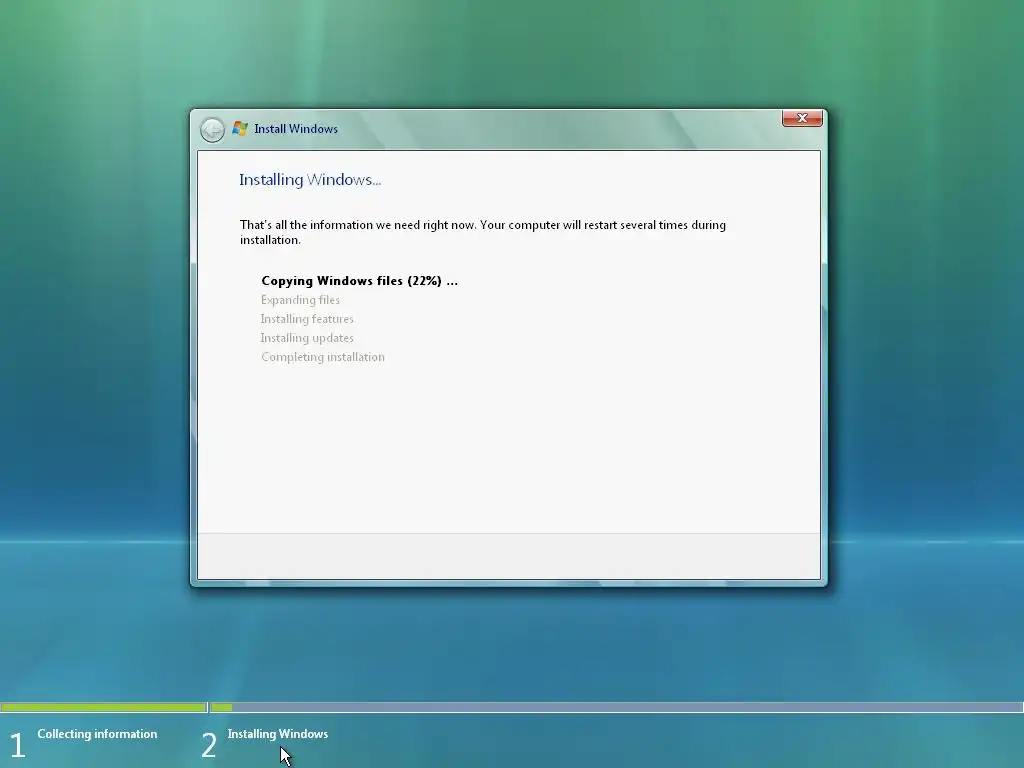Click the completed green stage 1 progress bar
1024x768 pixels.
point(103,707)
